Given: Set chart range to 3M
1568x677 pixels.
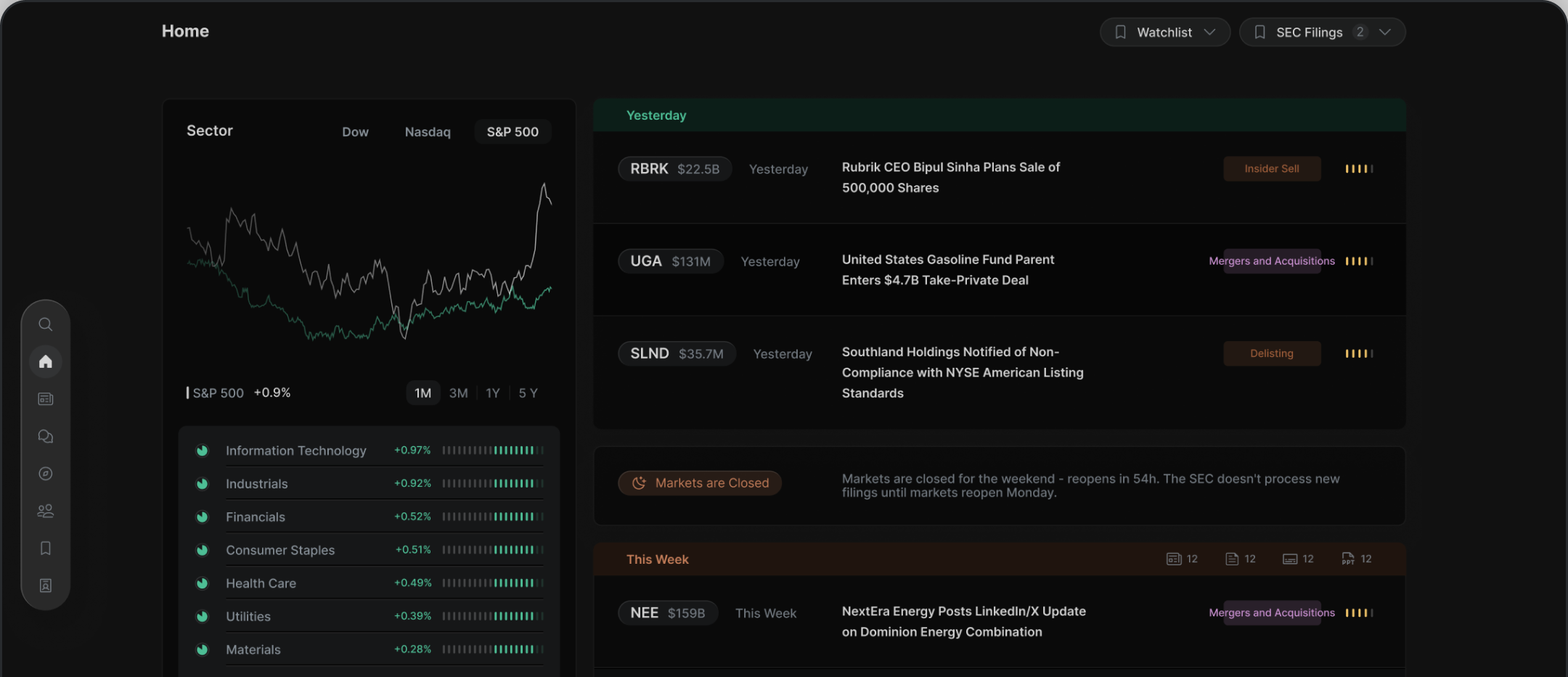Looking at the screenshot, I should tap(458, 393).
